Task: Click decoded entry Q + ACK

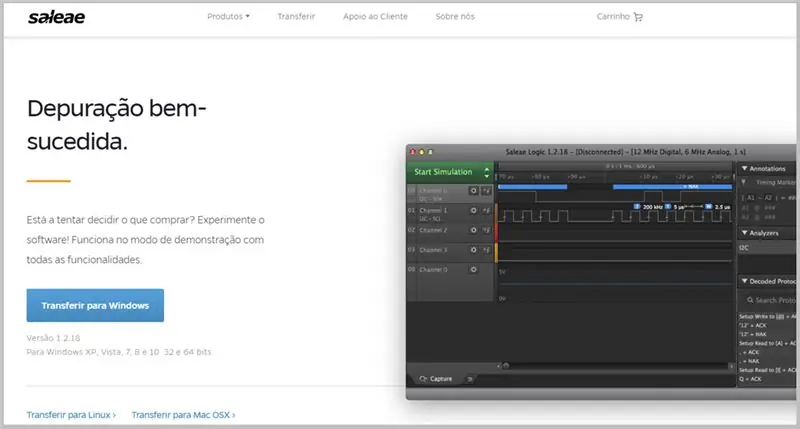Action: tap(751, 379)
